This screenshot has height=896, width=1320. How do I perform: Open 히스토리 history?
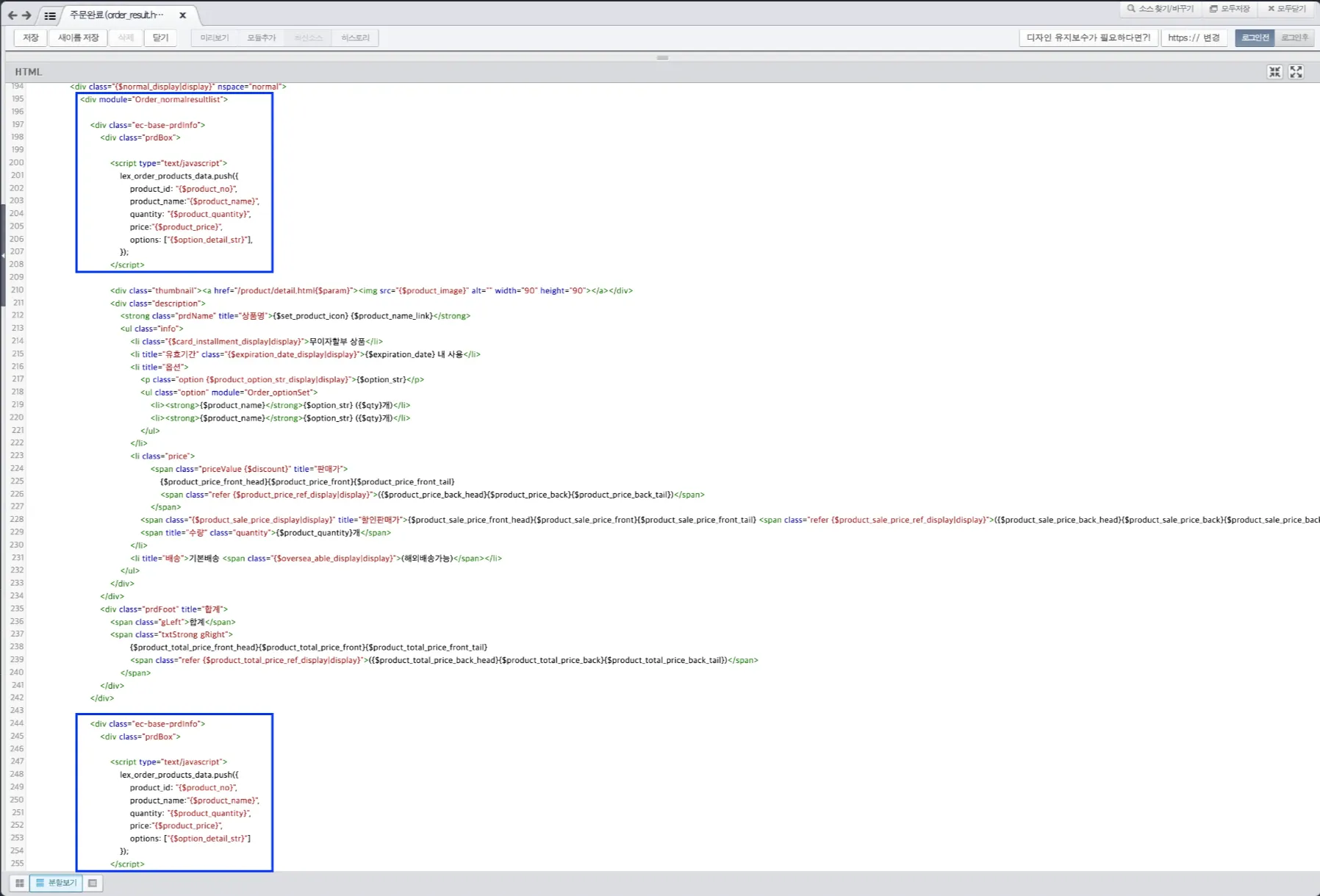point(355,37)
